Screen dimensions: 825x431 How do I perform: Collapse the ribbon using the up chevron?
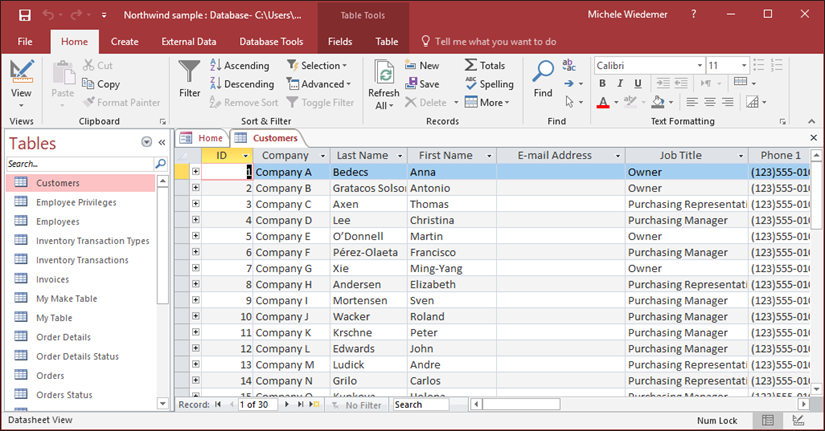pyautogui.click(x=812, y=122)
